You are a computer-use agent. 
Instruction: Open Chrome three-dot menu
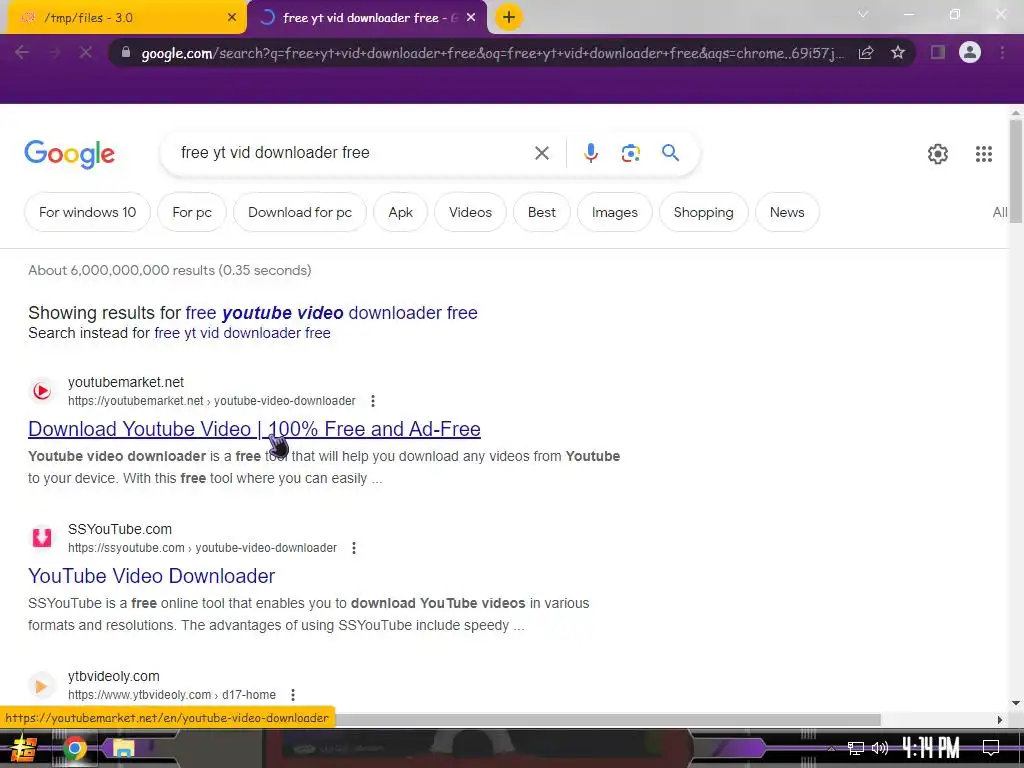point(1002,52)
